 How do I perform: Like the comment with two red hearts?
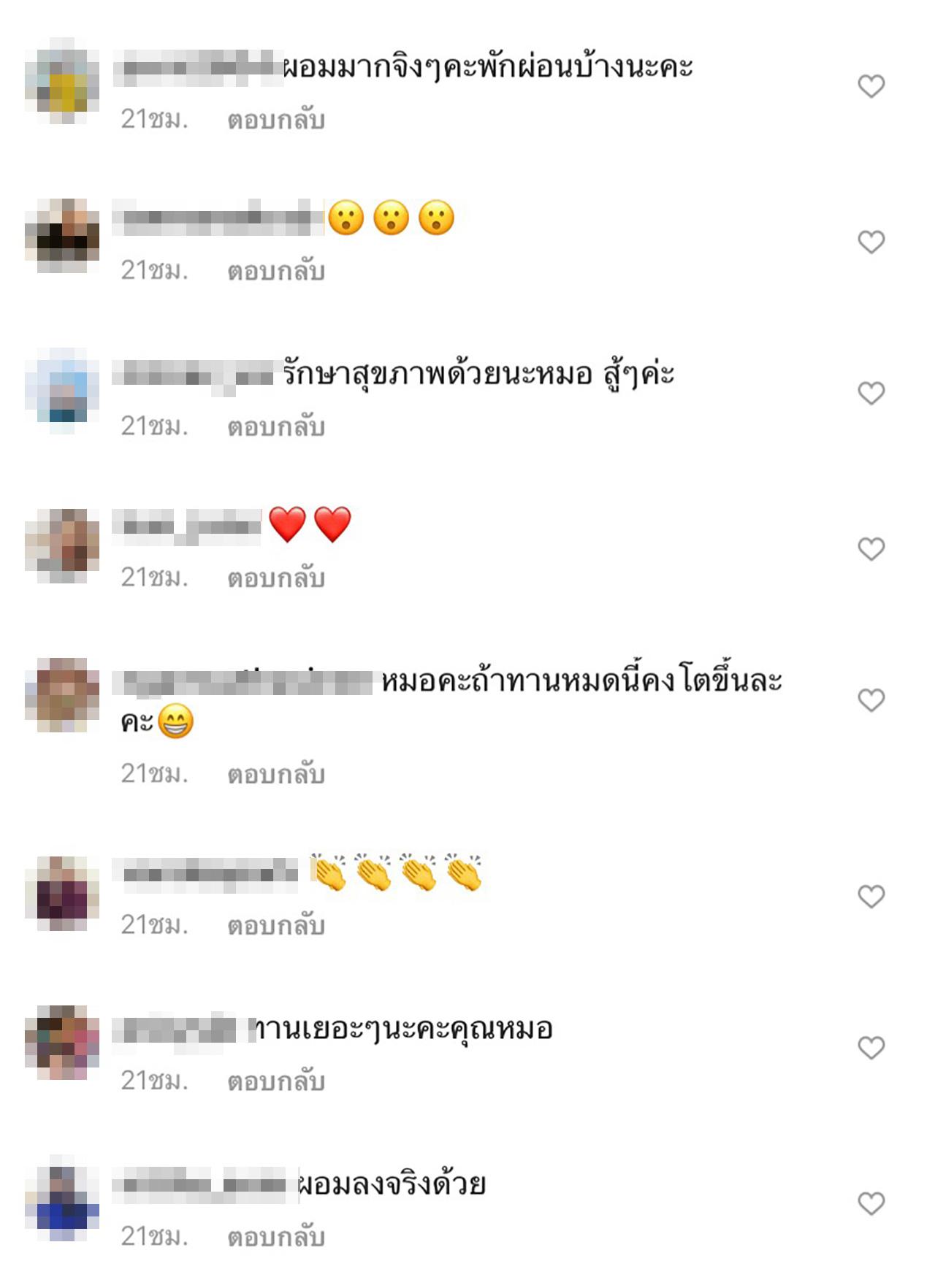tap(871, 548)
